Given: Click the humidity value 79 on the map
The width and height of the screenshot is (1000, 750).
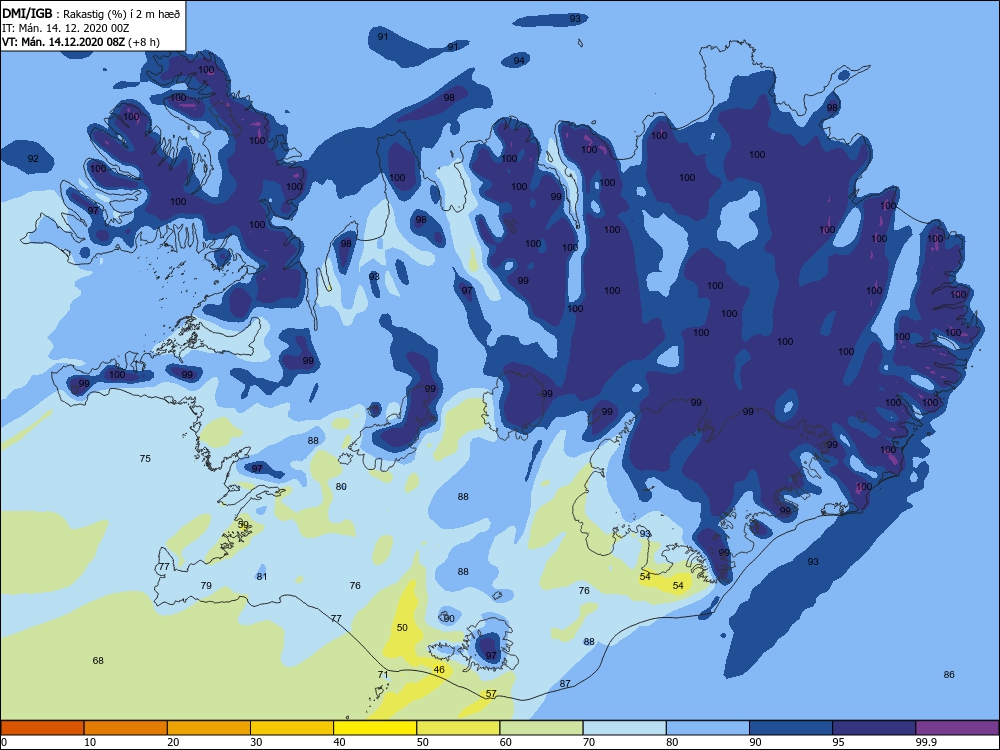Looking at the screenshot, I should (206, 585).
